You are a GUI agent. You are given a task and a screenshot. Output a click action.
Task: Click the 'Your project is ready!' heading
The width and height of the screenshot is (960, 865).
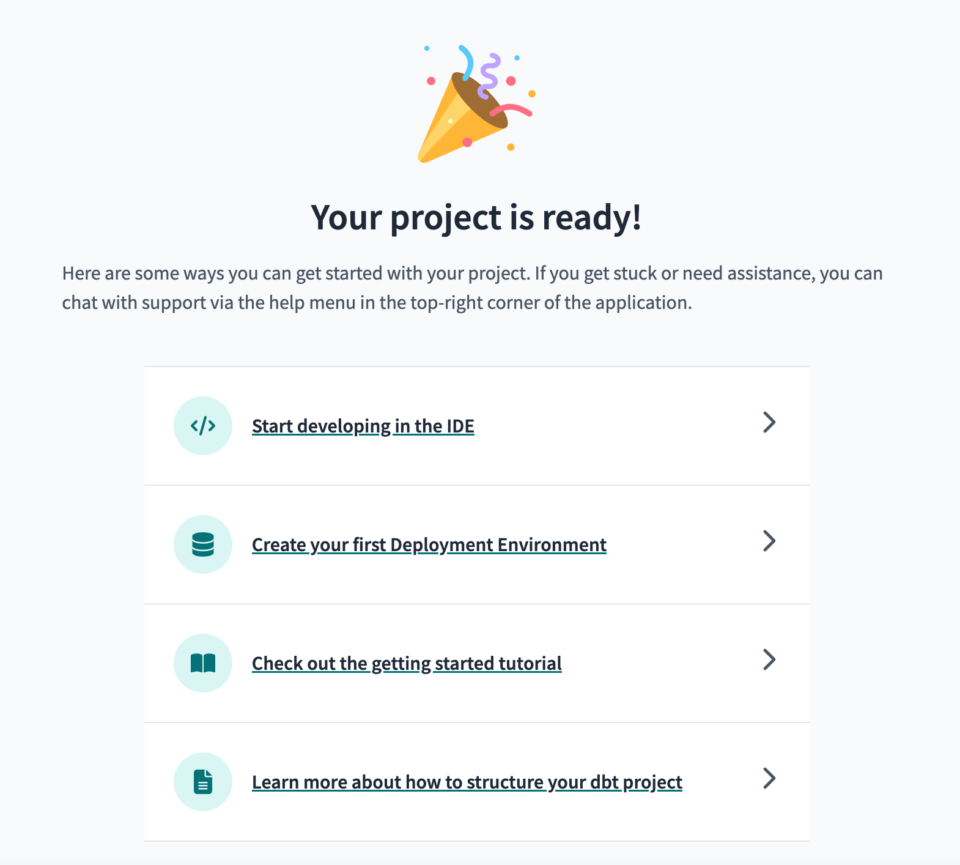(x=476, y=217)
